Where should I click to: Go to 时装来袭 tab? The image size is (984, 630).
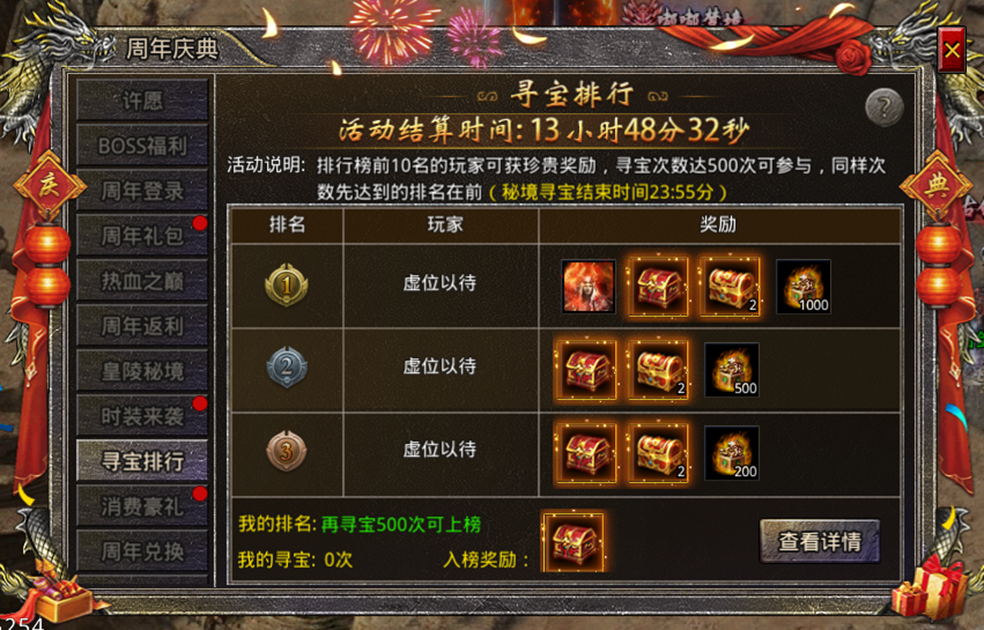tap(142, 416)
